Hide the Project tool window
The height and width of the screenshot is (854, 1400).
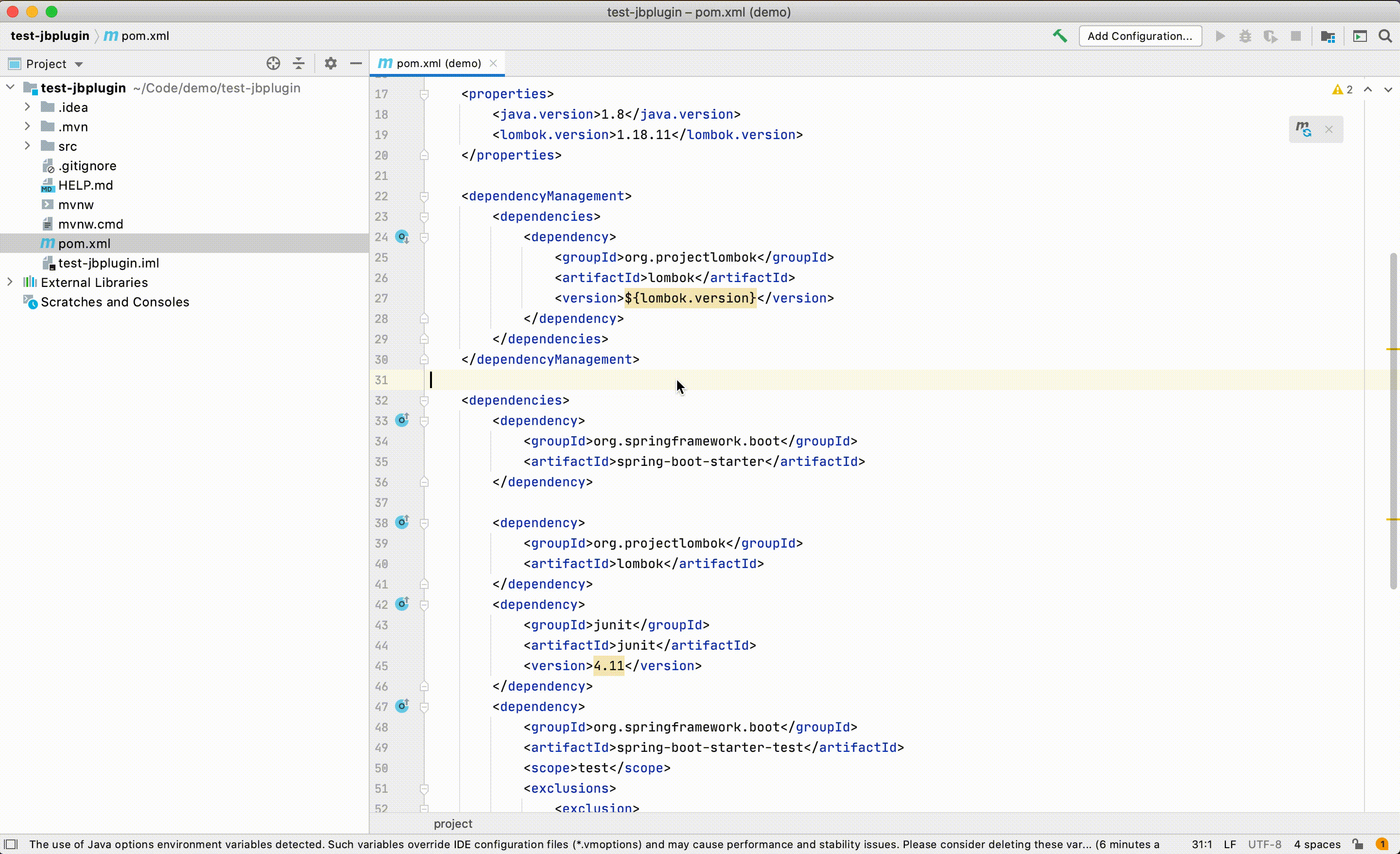(356, 64)
